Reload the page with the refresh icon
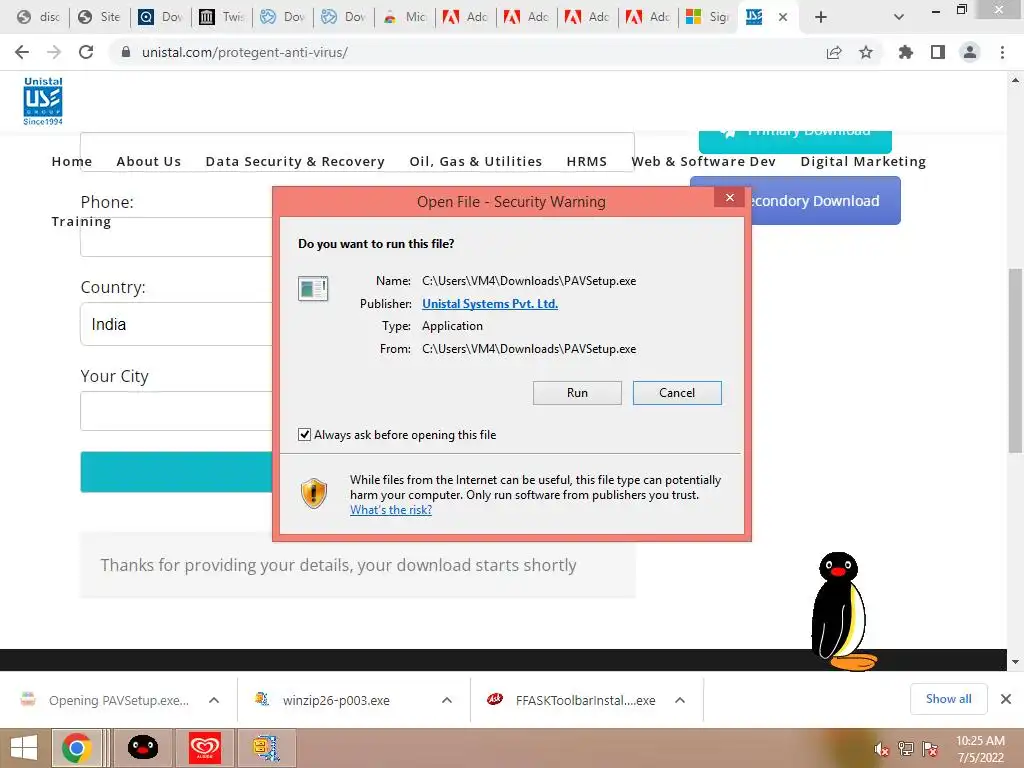The width and height of the screenshot is (1024, 768). (86, 52)
